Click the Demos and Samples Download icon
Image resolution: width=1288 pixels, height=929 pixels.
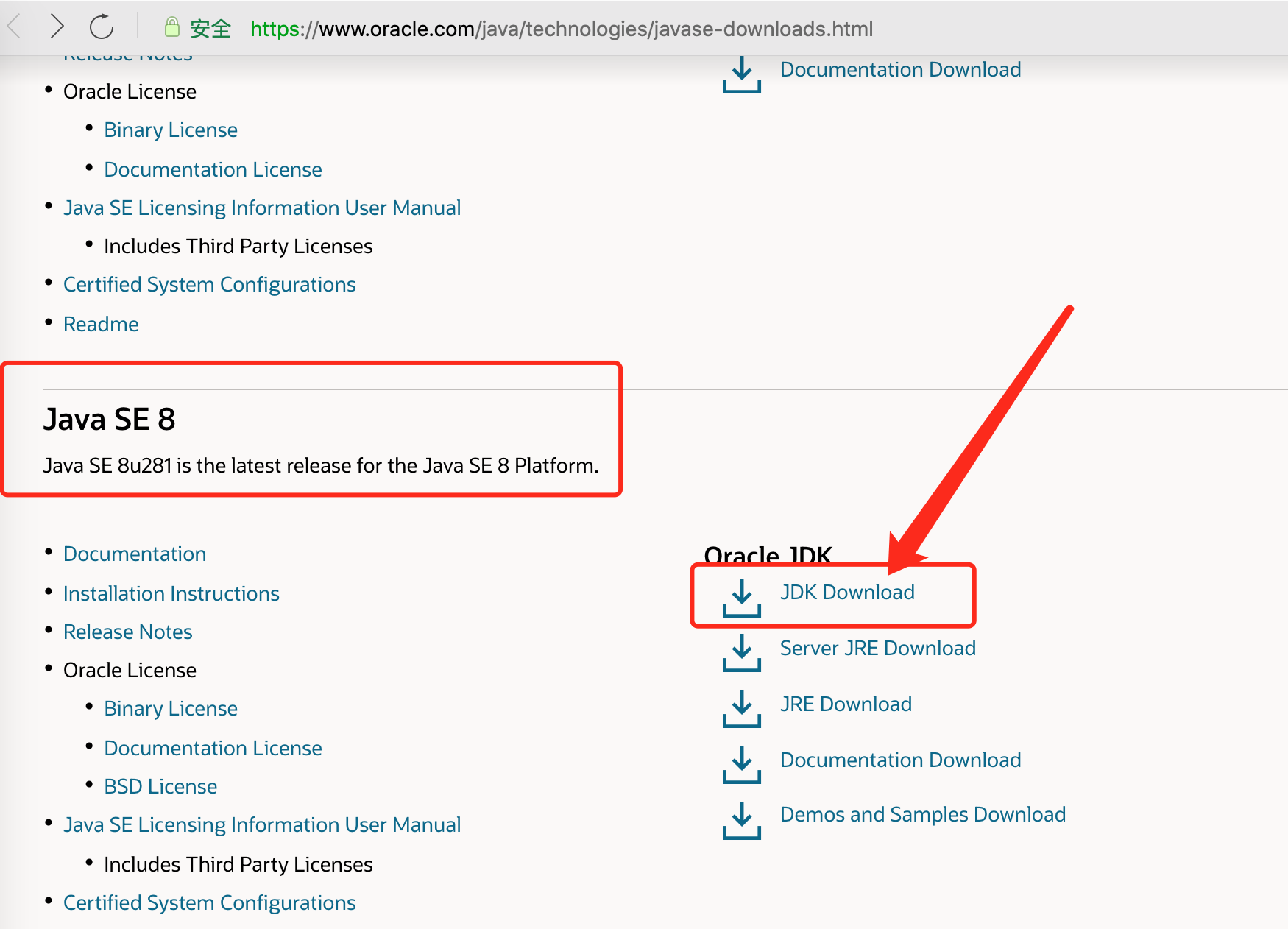click(741, 821)
